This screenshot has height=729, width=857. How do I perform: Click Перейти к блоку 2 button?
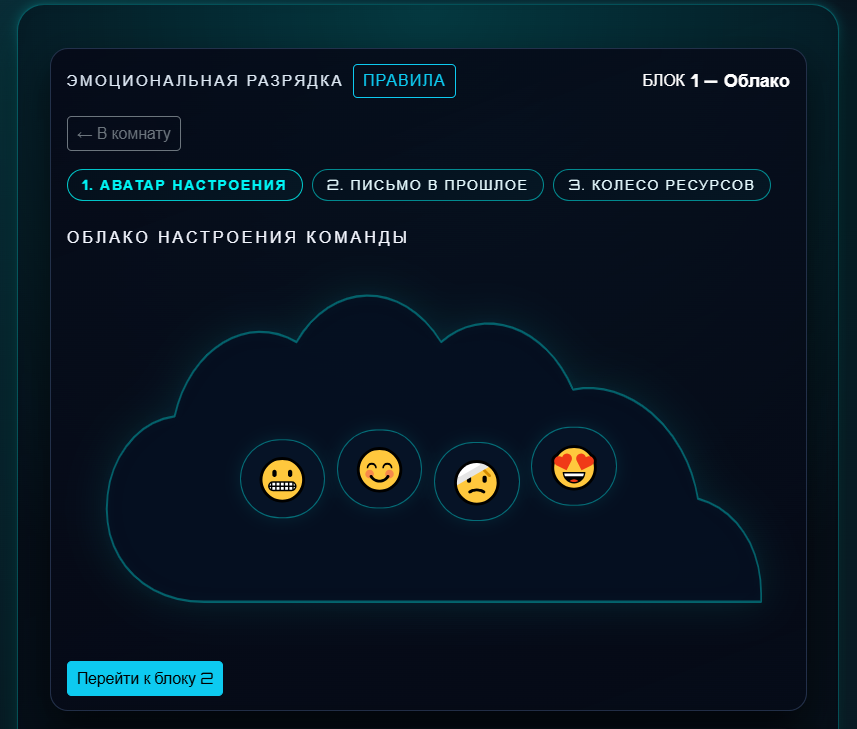tap(145, 678)
